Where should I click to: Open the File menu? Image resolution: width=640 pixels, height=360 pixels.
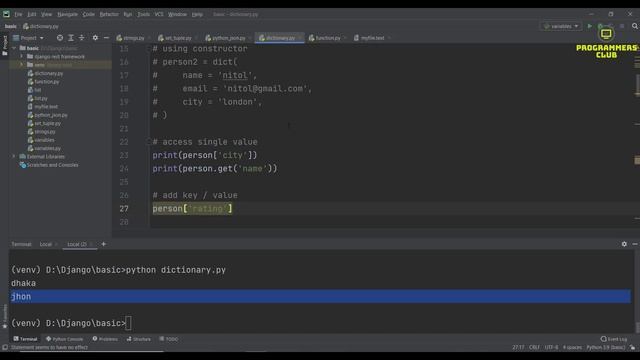(18, 14)
